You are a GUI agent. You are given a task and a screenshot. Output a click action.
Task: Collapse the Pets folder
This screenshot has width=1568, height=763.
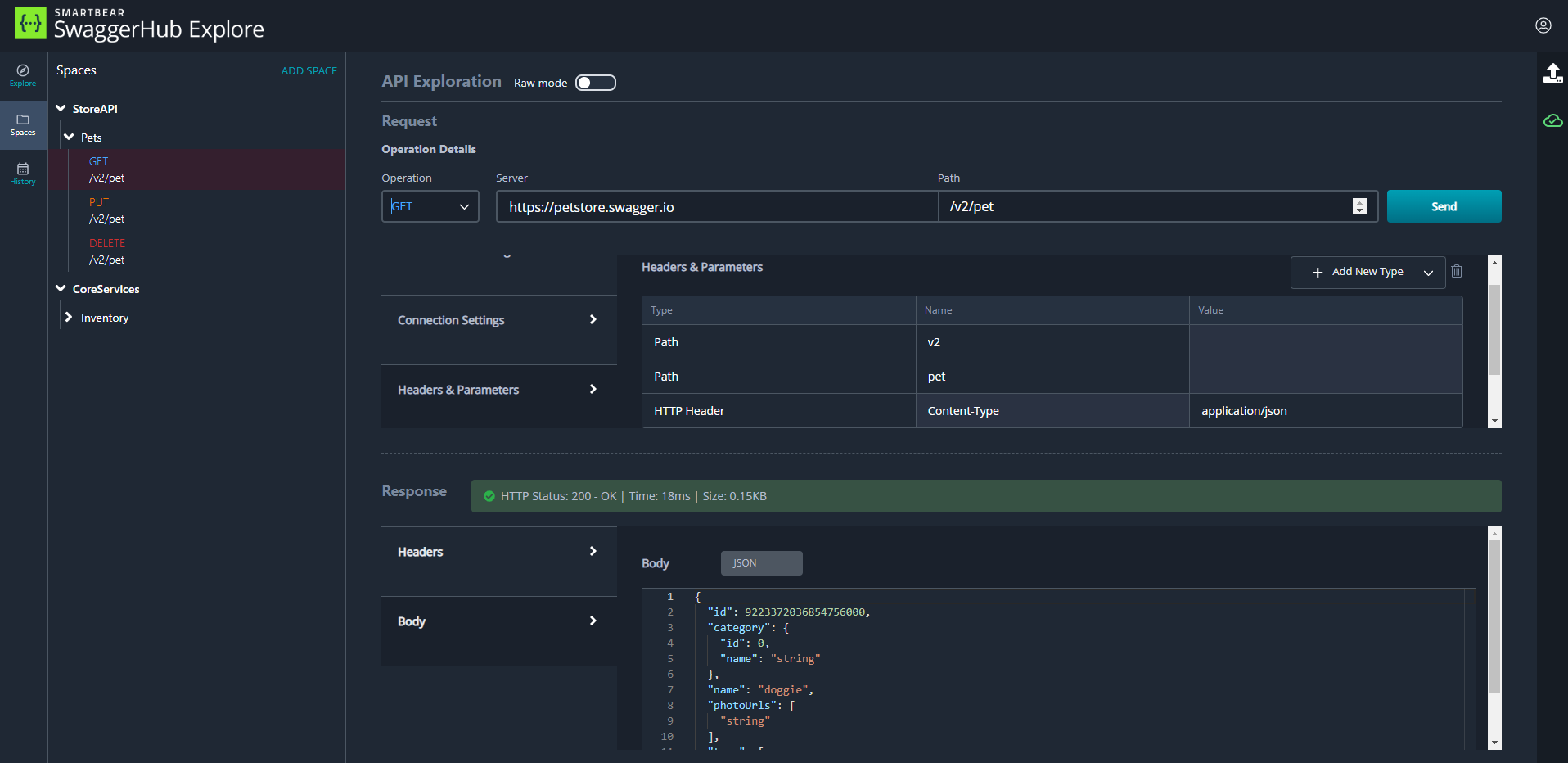click(69, 137)
